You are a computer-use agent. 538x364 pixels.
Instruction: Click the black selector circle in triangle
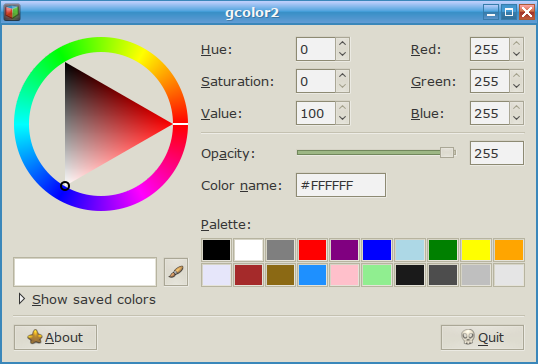point(65,186)
